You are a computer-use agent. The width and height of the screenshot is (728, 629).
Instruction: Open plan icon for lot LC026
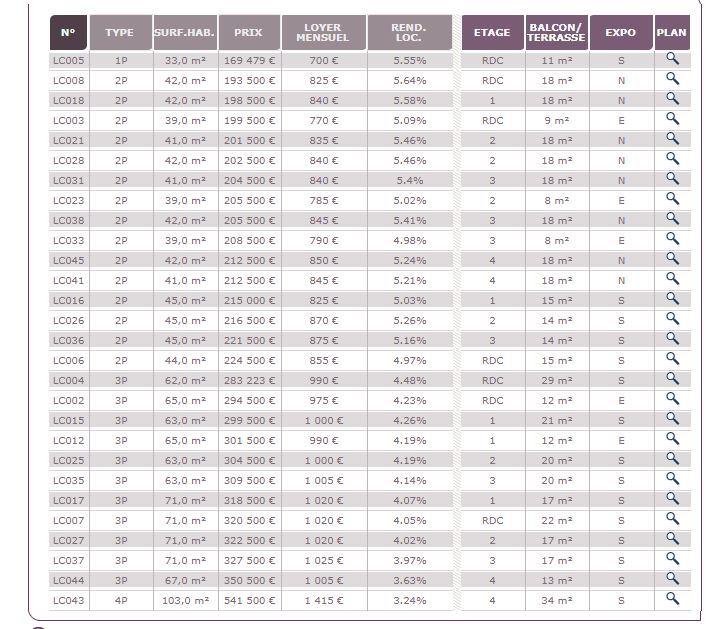(x=672, y=319)
